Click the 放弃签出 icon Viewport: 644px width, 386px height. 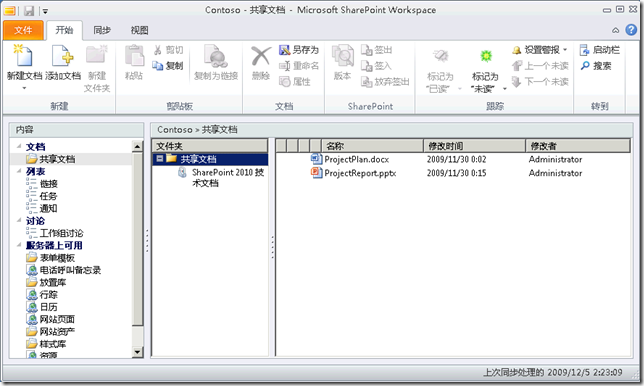click(x=366, y=82)
